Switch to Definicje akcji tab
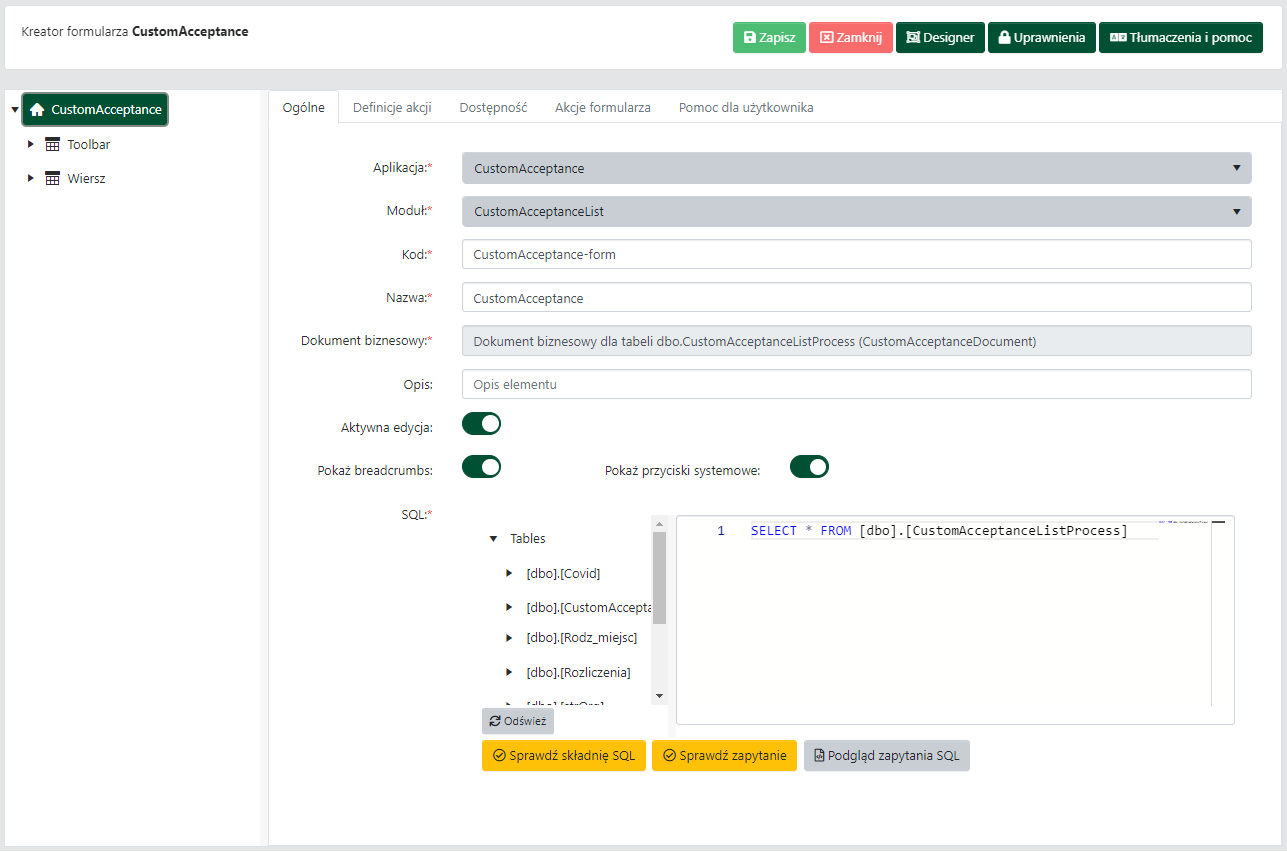1287x852 pixels. (392, 108)
